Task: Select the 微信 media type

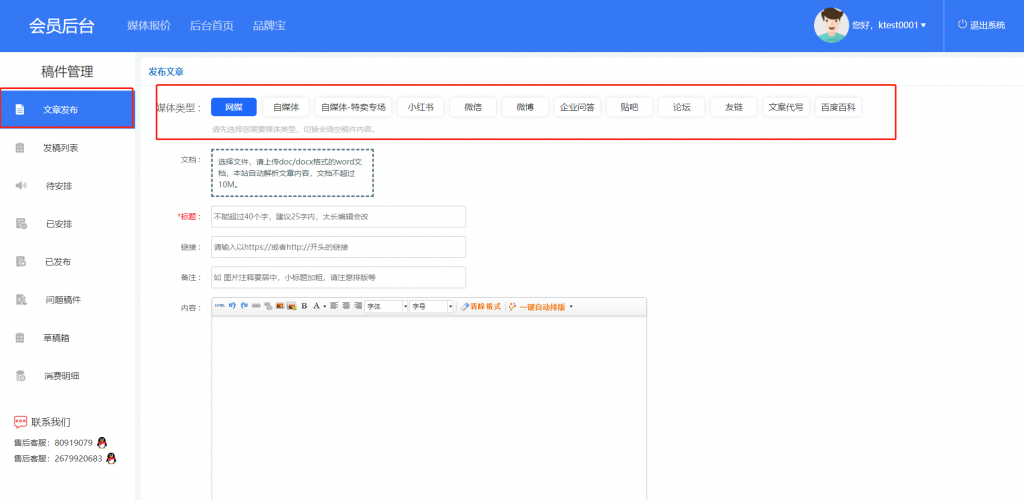Action: click(473, 107)
